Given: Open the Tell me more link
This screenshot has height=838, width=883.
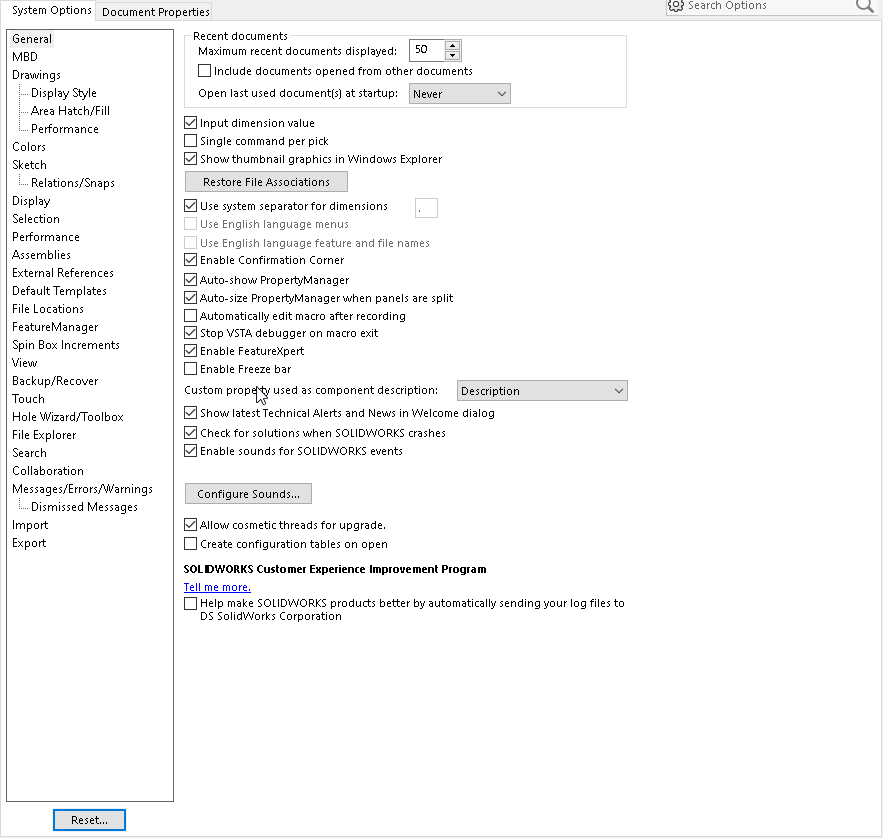Looking at the screenshot, I should (217, 587).
